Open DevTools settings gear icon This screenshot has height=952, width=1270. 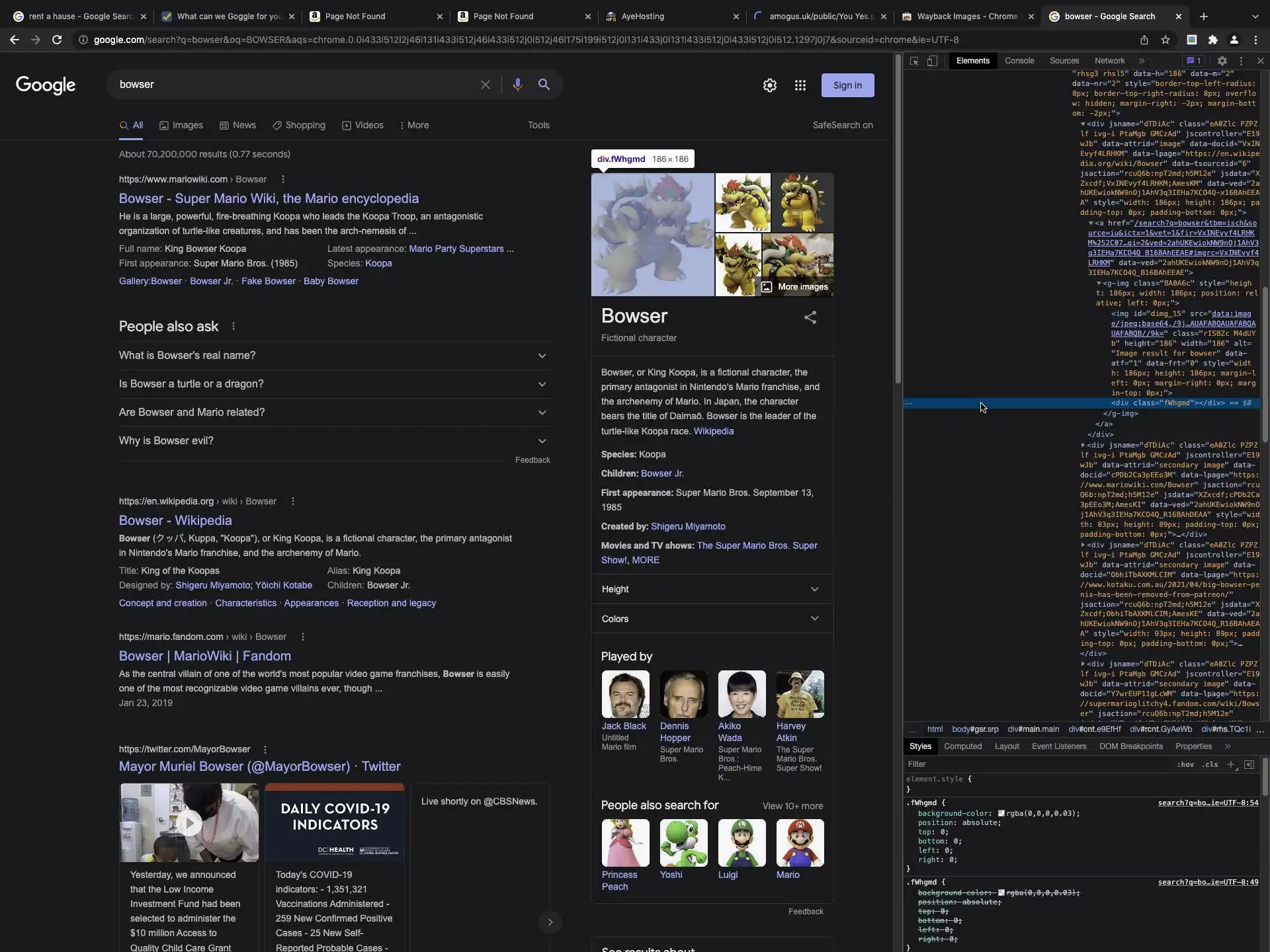[x=1222, y=61]
